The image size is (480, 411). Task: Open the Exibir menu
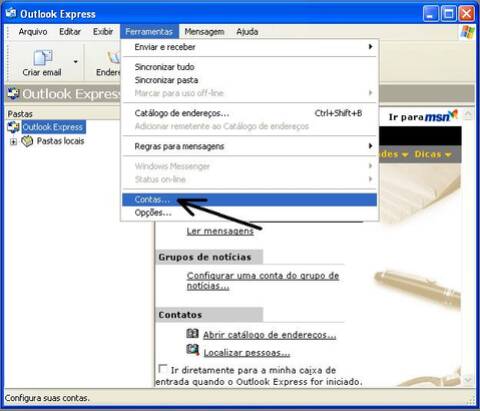(x=103, y=32)
